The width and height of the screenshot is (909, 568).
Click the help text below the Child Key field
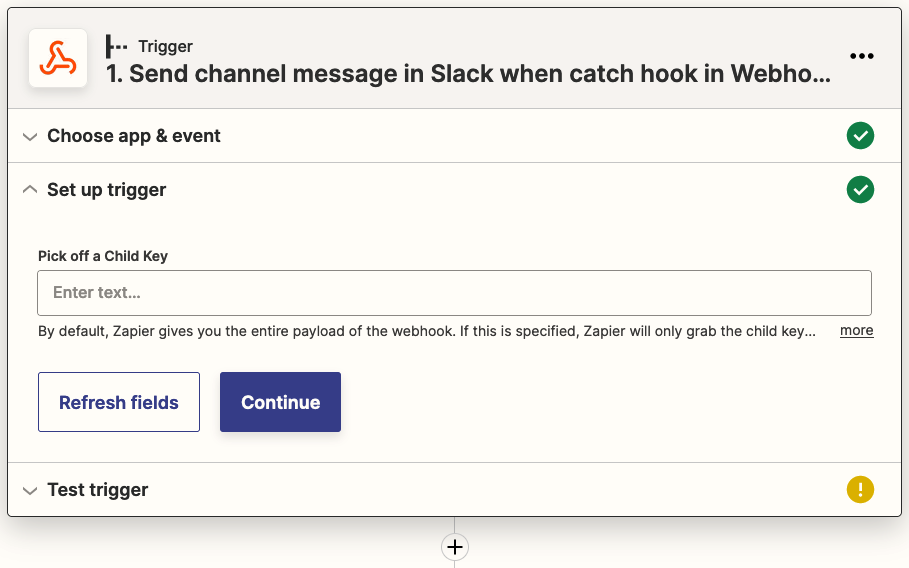[x=427, y=331]
